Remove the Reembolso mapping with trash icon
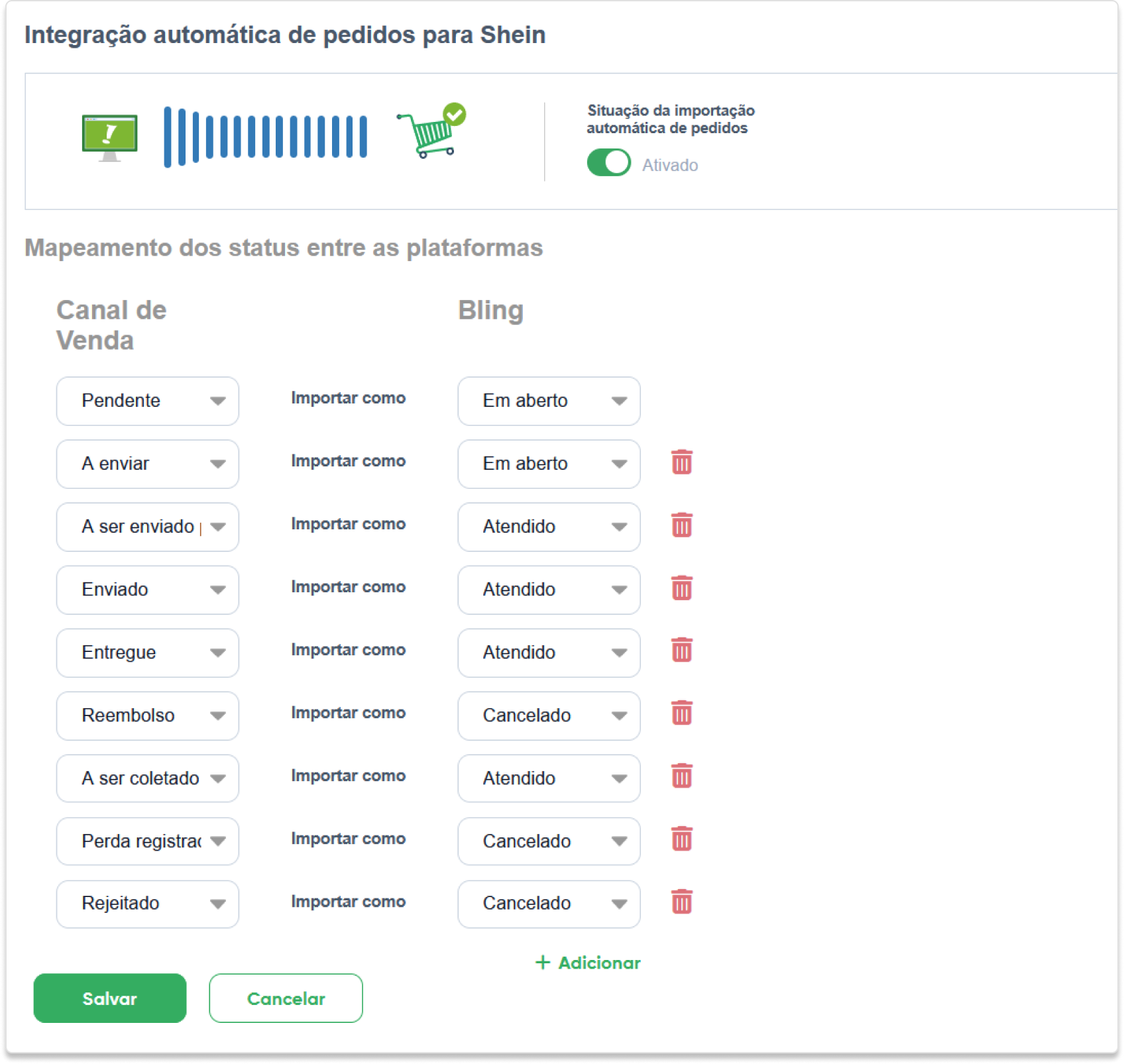This screenshot has width=1124, height=1064. [681, 714]
